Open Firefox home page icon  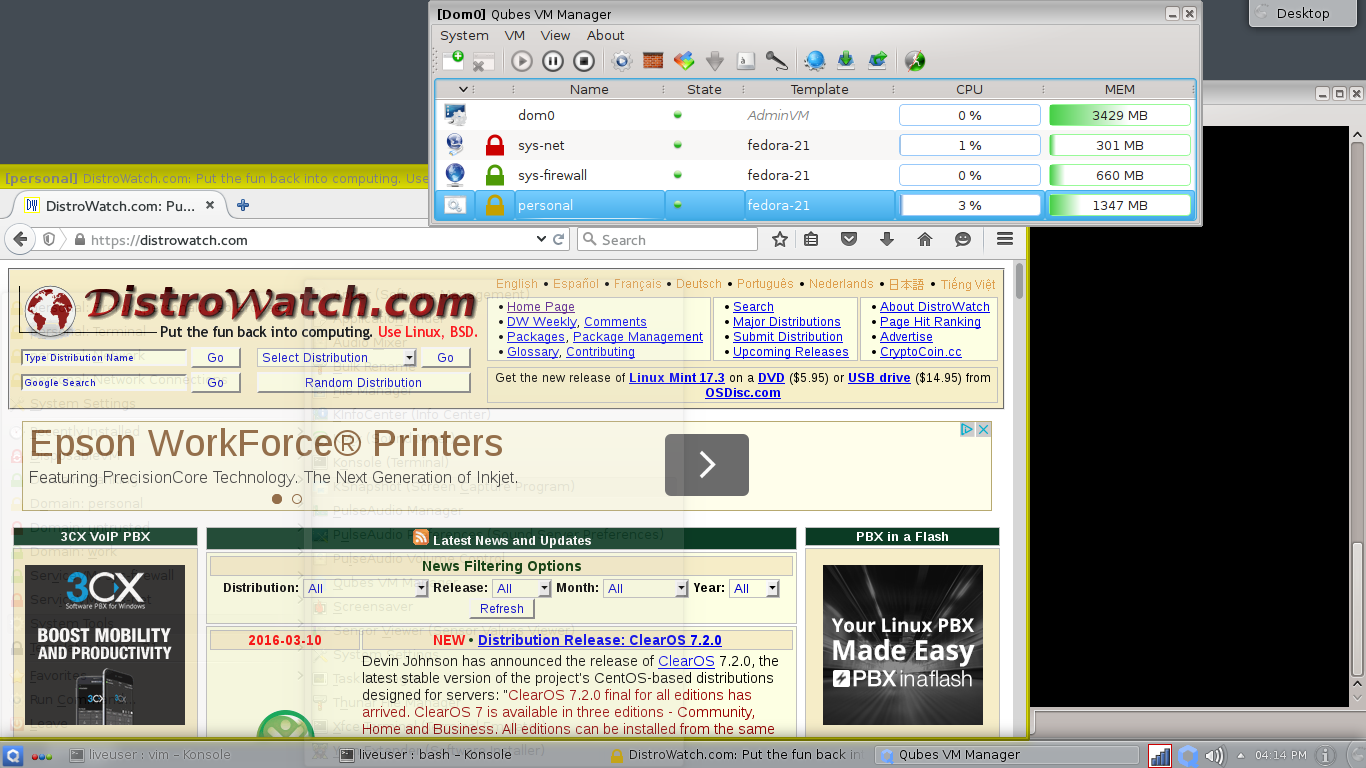pos(925,240)
